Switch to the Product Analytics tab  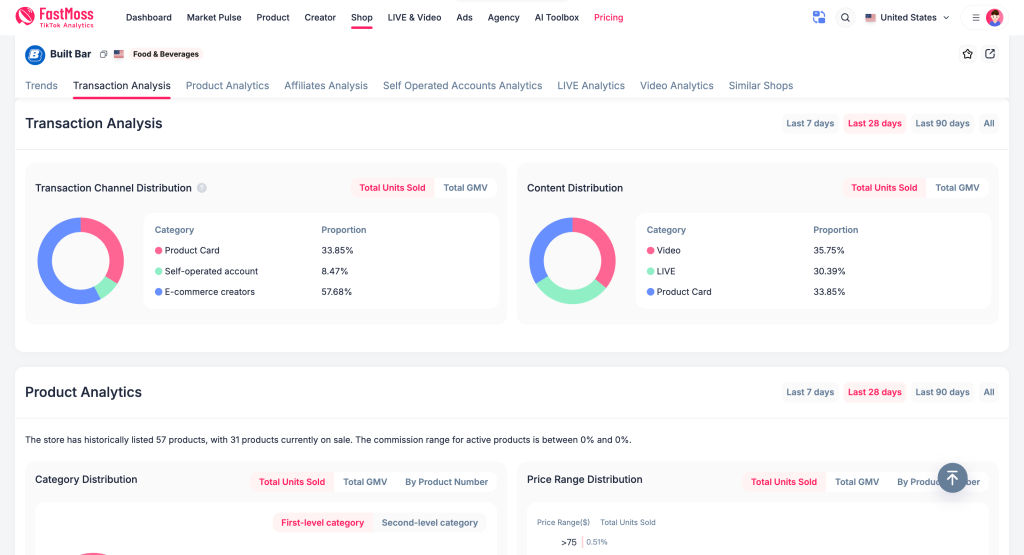(x=227, y=86)
